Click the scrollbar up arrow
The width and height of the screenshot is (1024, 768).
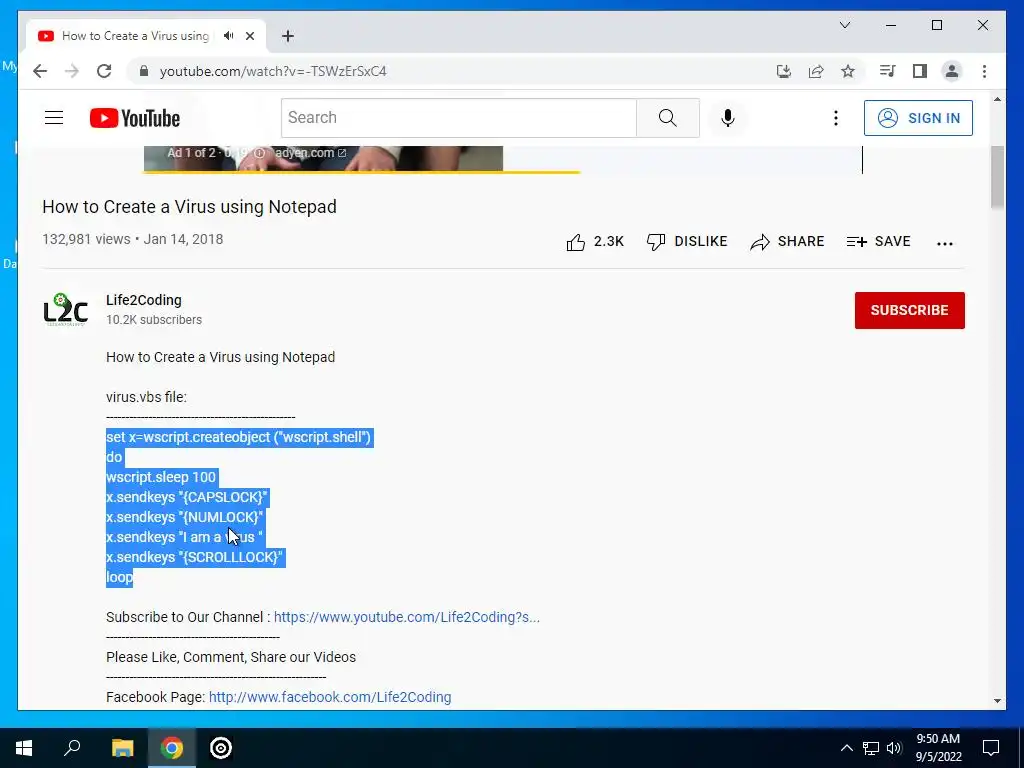(997, 99)
